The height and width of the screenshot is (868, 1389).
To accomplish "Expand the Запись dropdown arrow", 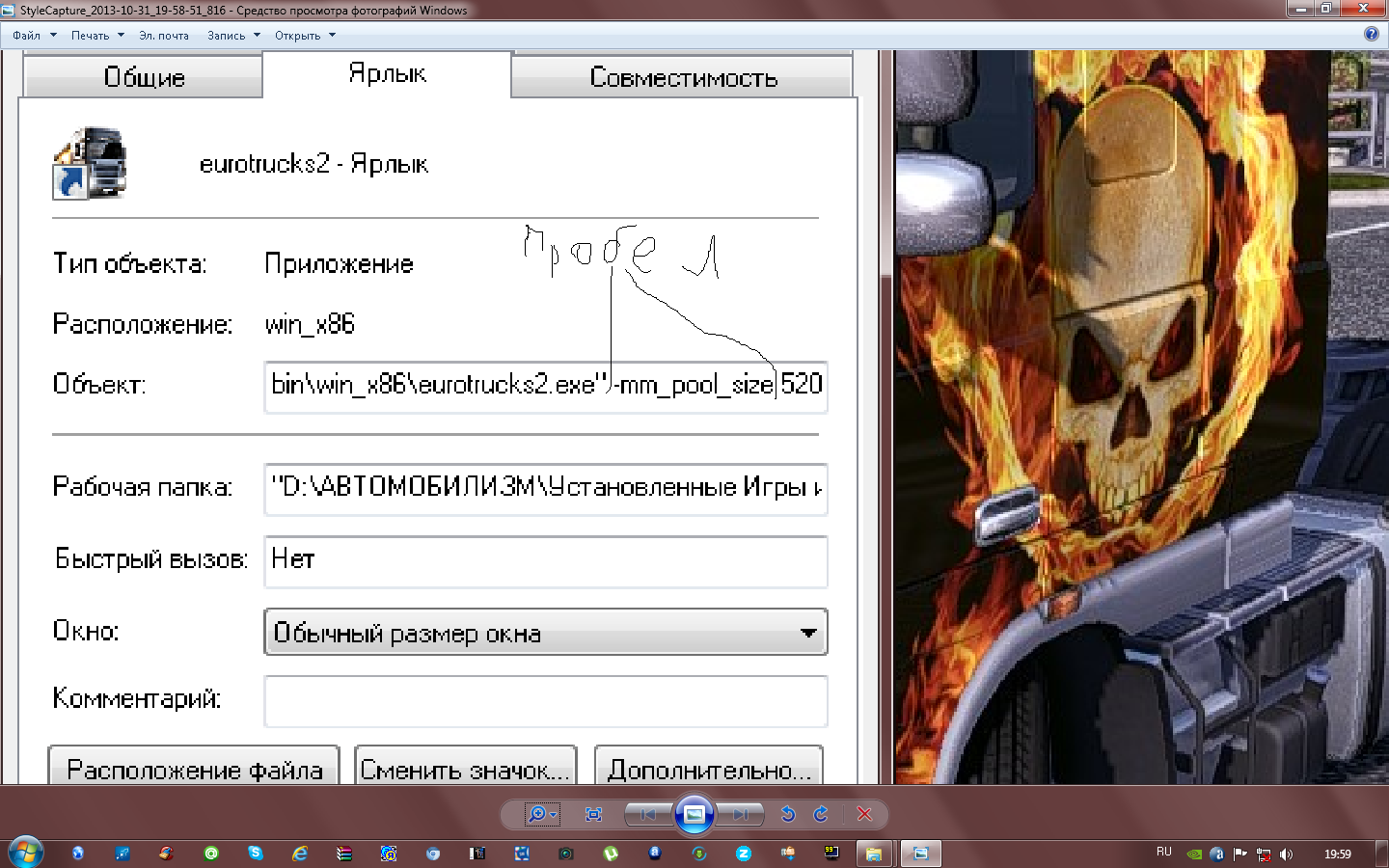I will (257, 36).
